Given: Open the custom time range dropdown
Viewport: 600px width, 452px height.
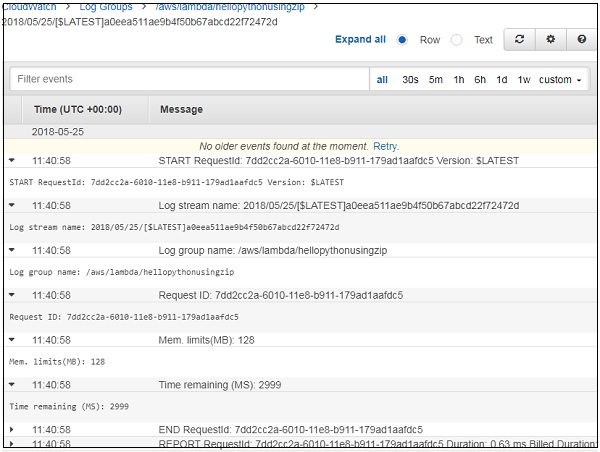Looking at the screenshot, I should pos(560,80).
